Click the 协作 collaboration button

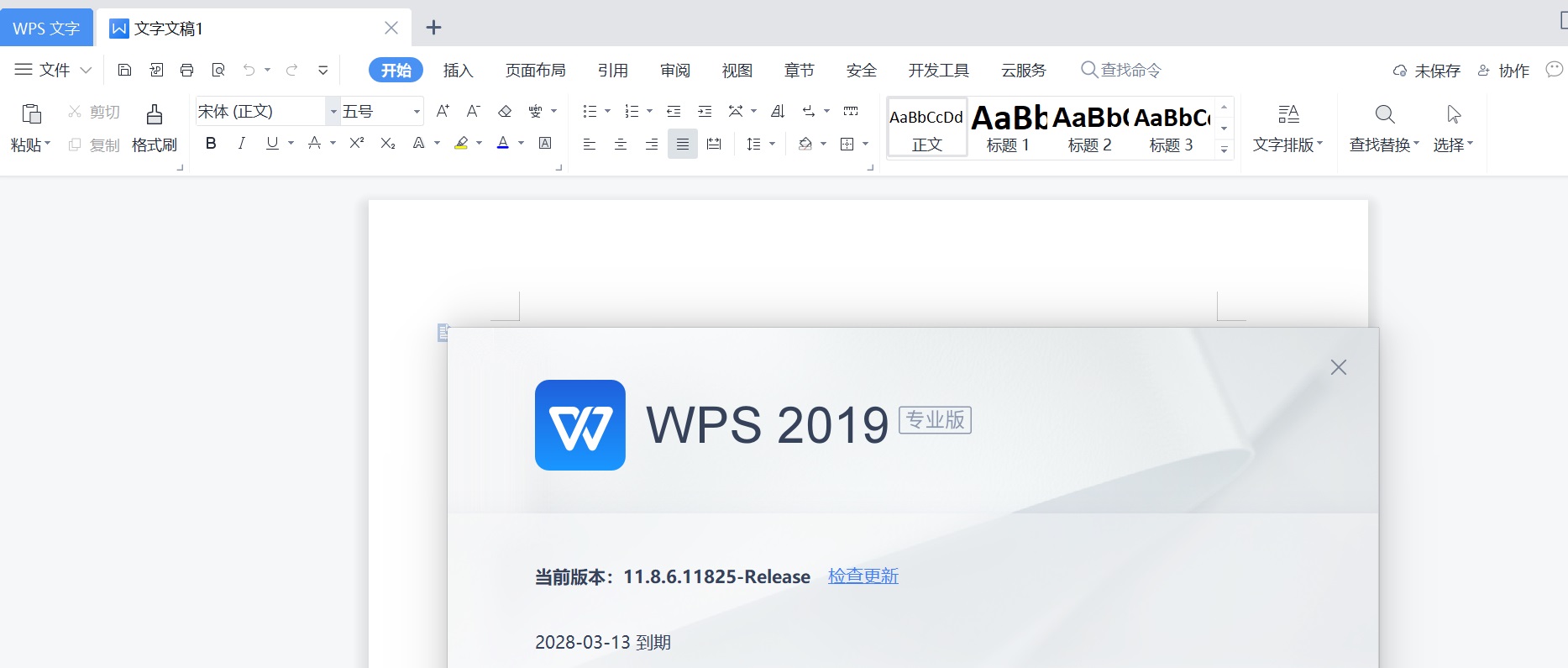point(1503,71)
